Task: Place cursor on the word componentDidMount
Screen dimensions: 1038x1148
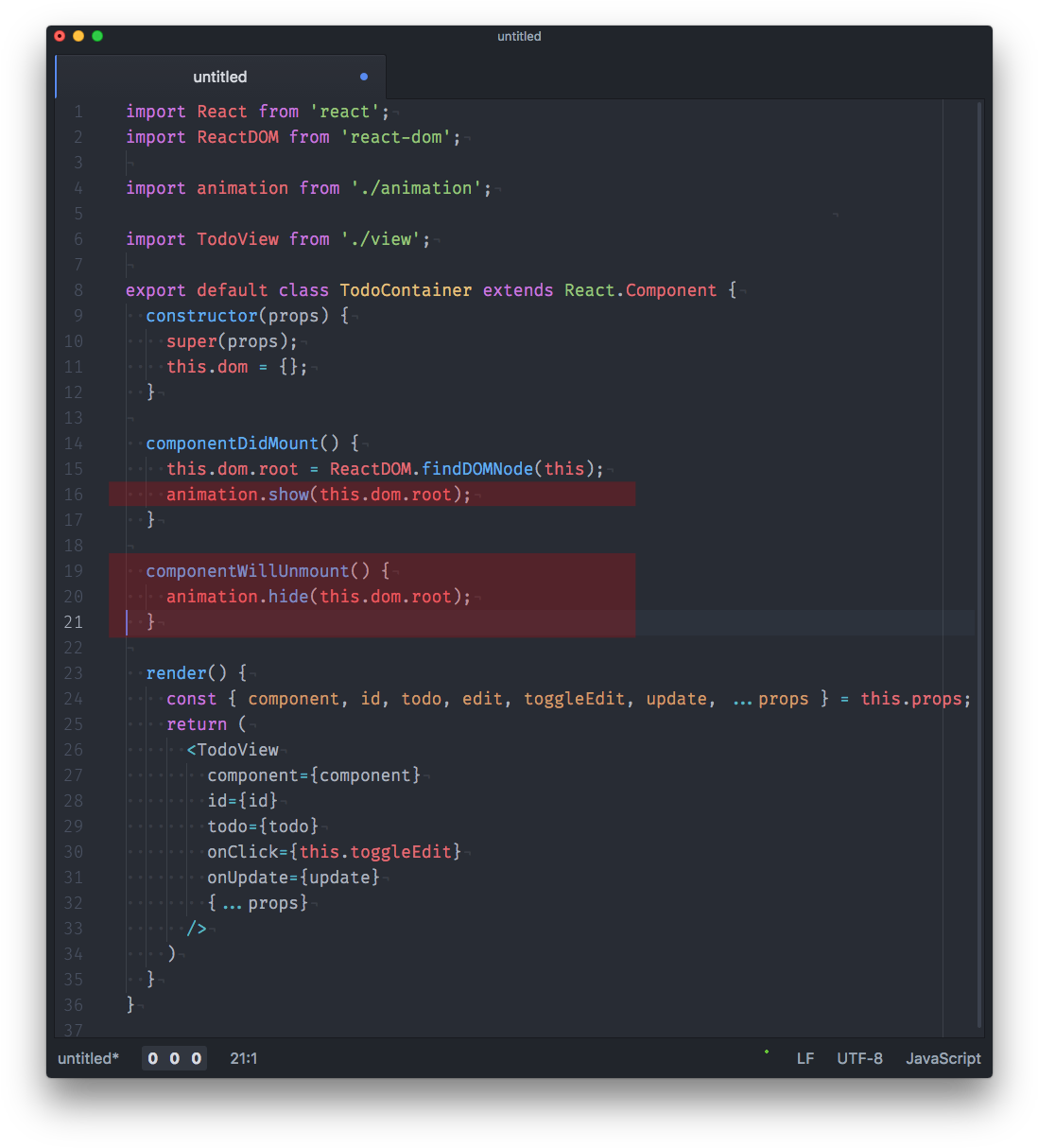Action: click(232, 443)
